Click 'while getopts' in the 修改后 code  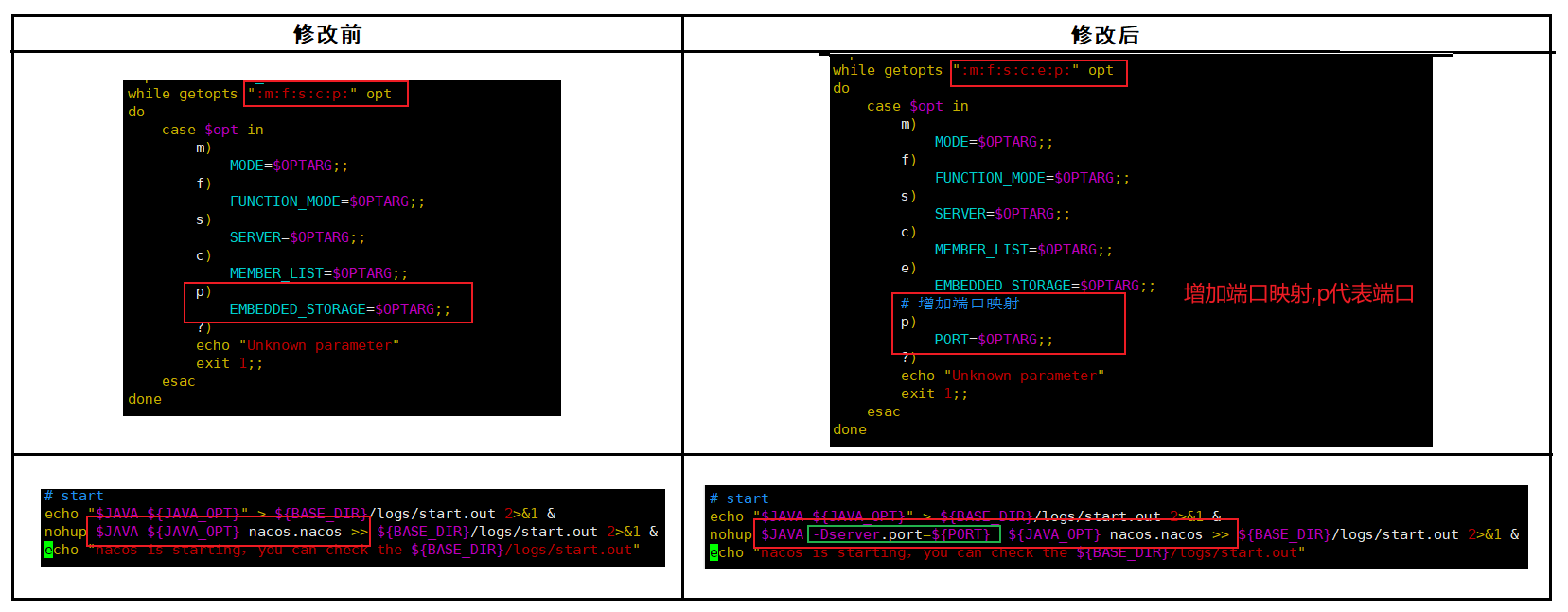(x=888, y=70)
